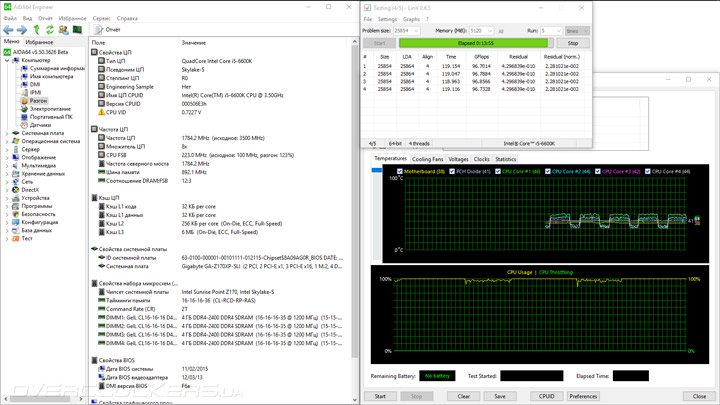Open the Отчет report toolbar button
This screenshot has width=720, height=405.
point(107,30)
